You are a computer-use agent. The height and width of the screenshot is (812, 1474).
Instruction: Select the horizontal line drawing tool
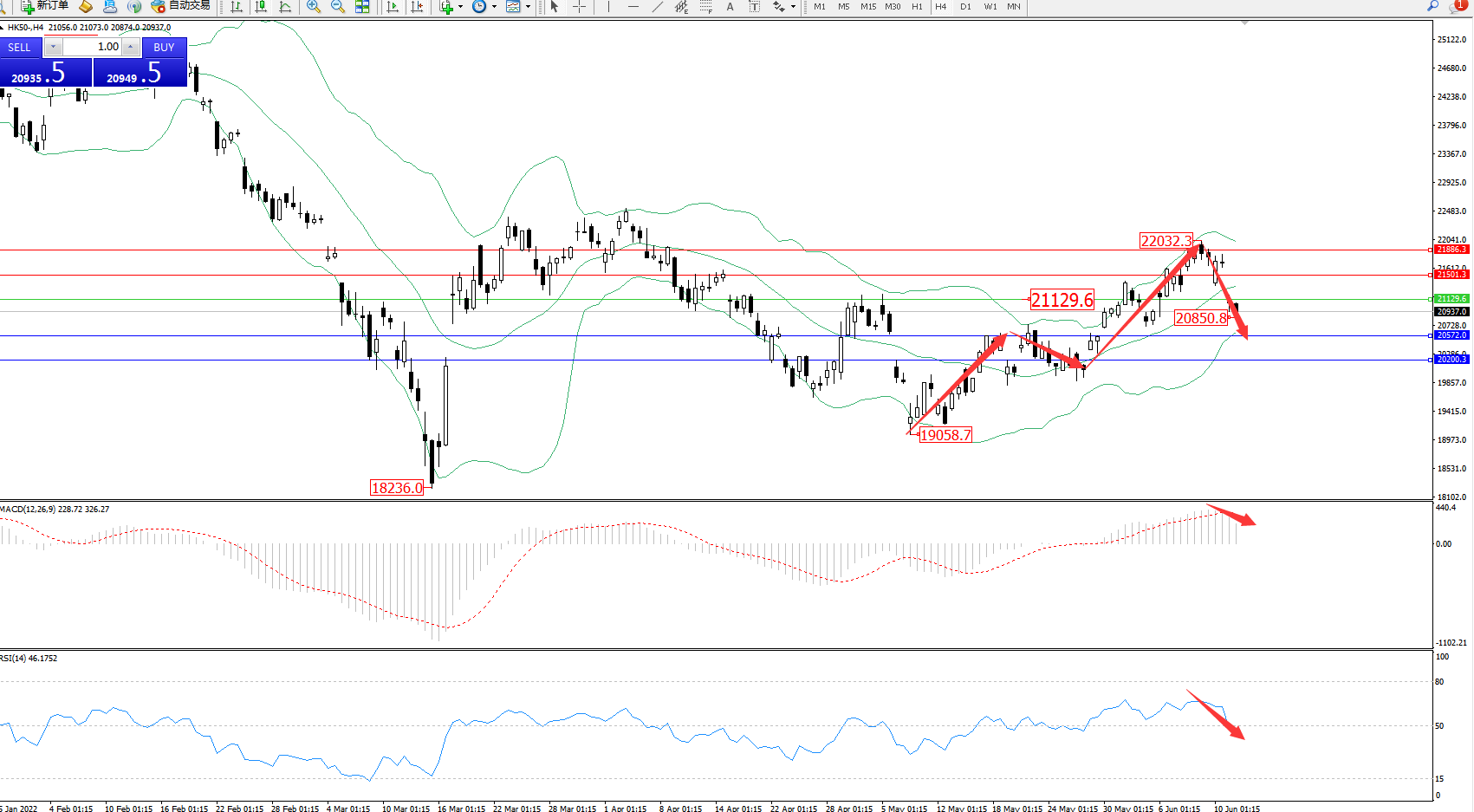[633, 7]
